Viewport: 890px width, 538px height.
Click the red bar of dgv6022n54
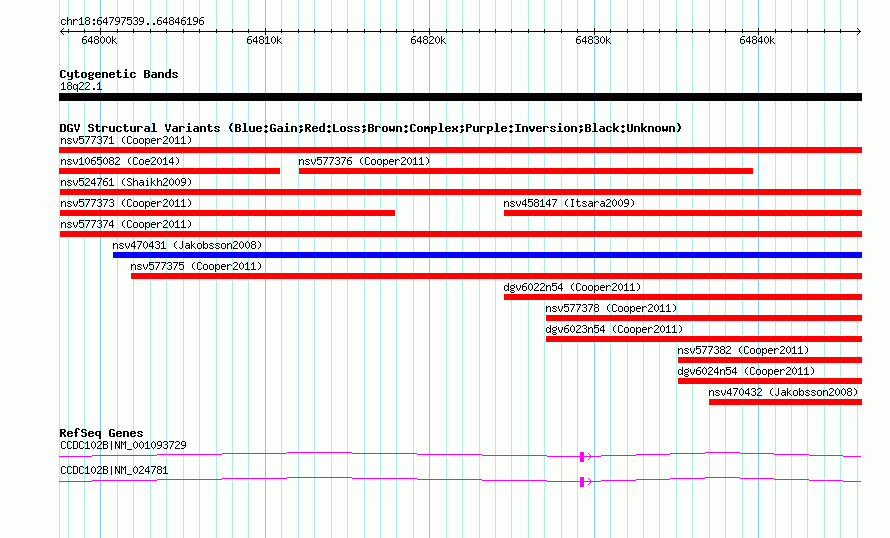point(683,297)
